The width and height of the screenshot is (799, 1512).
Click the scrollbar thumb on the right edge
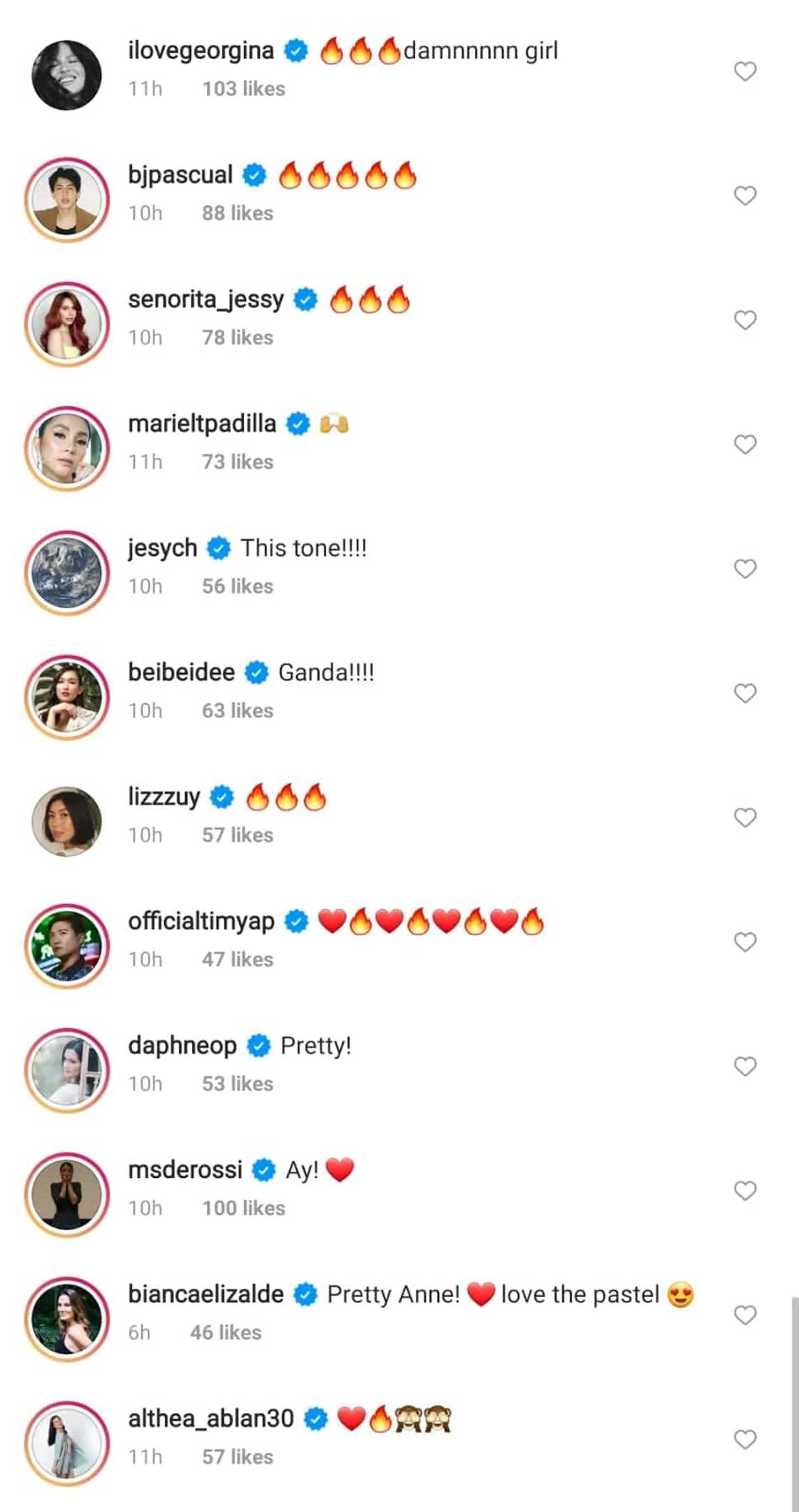click(x=795, y=1398)
